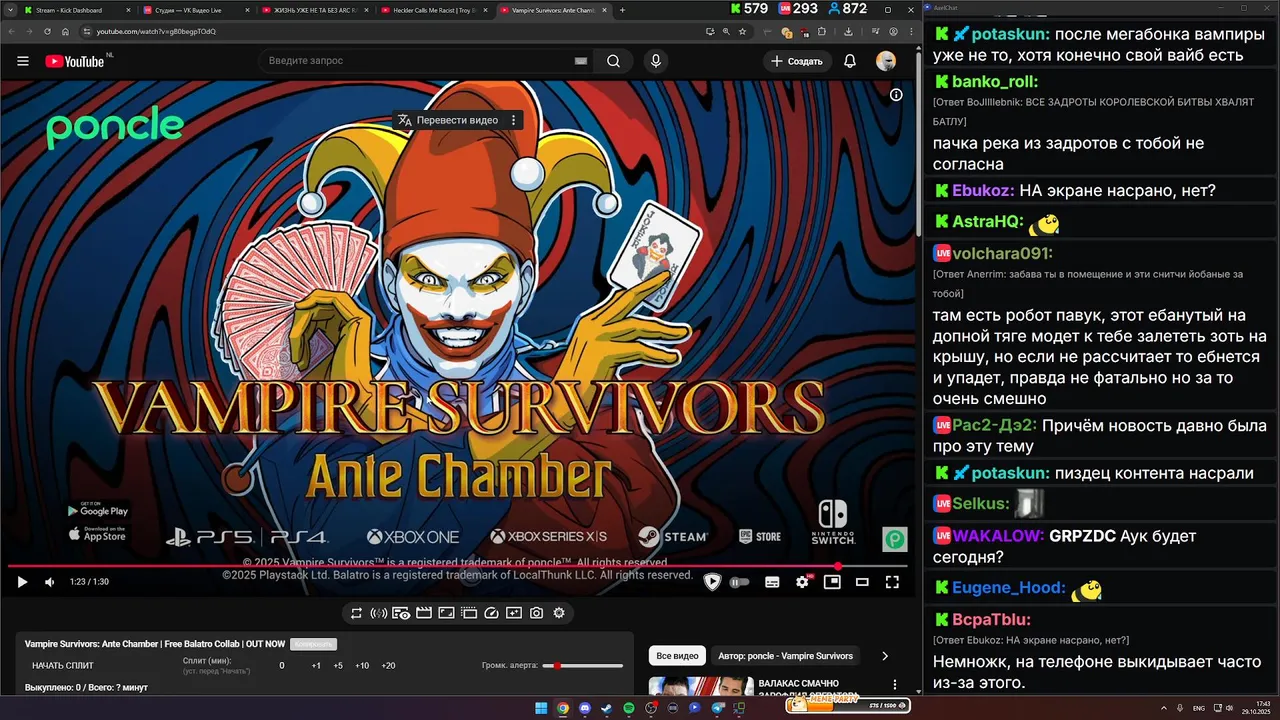Click the Копировать button next to title

pos(314,644)
